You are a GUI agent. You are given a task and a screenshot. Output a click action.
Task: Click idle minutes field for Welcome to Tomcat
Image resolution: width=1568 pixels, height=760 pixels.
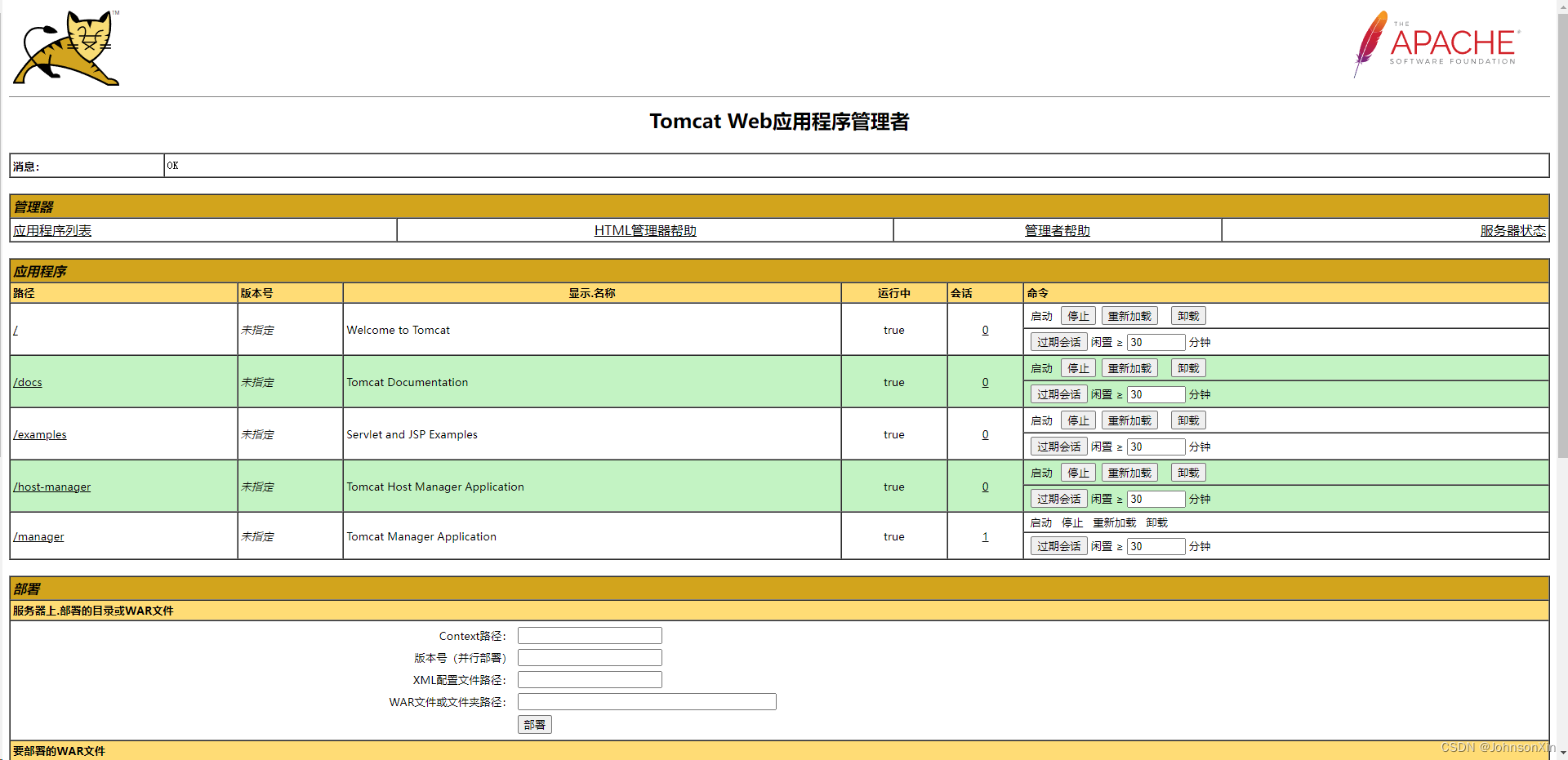coord(1156,342)
